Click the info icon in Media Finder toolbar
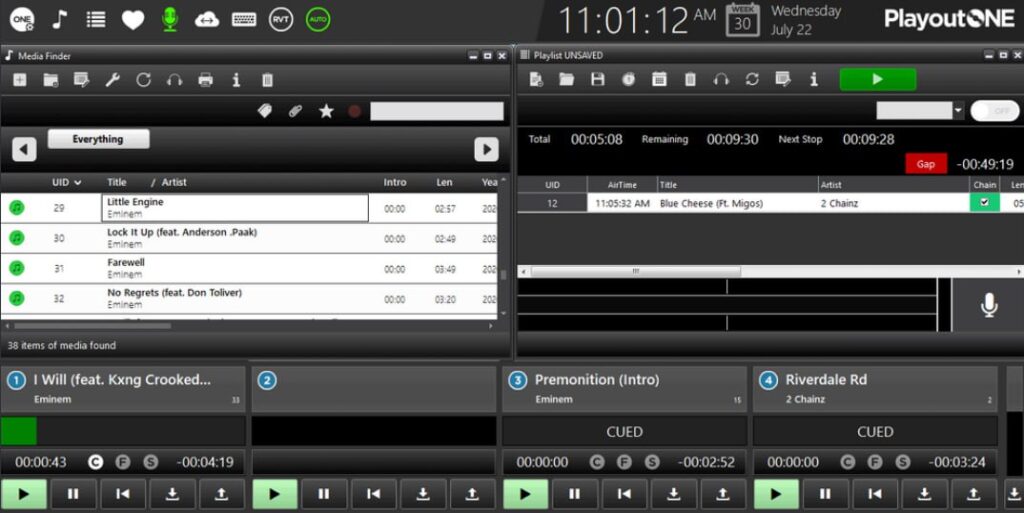Viewport: 1024px width, 513px height. (x=236, y=80)
